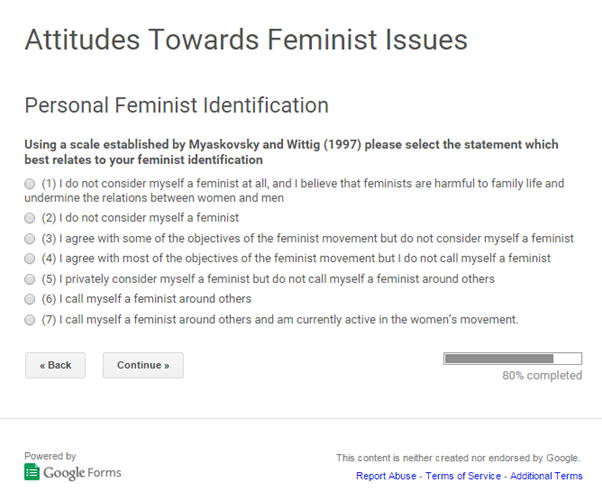
Task: Click the Continue button
Action: point(143,365)
